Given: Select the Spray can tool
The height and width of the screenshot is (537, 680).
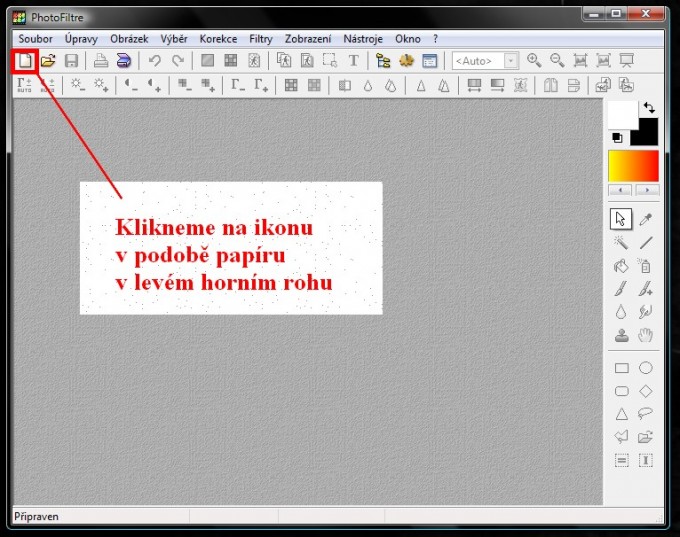Looking at the screenshot, I should tap(645, 265).
